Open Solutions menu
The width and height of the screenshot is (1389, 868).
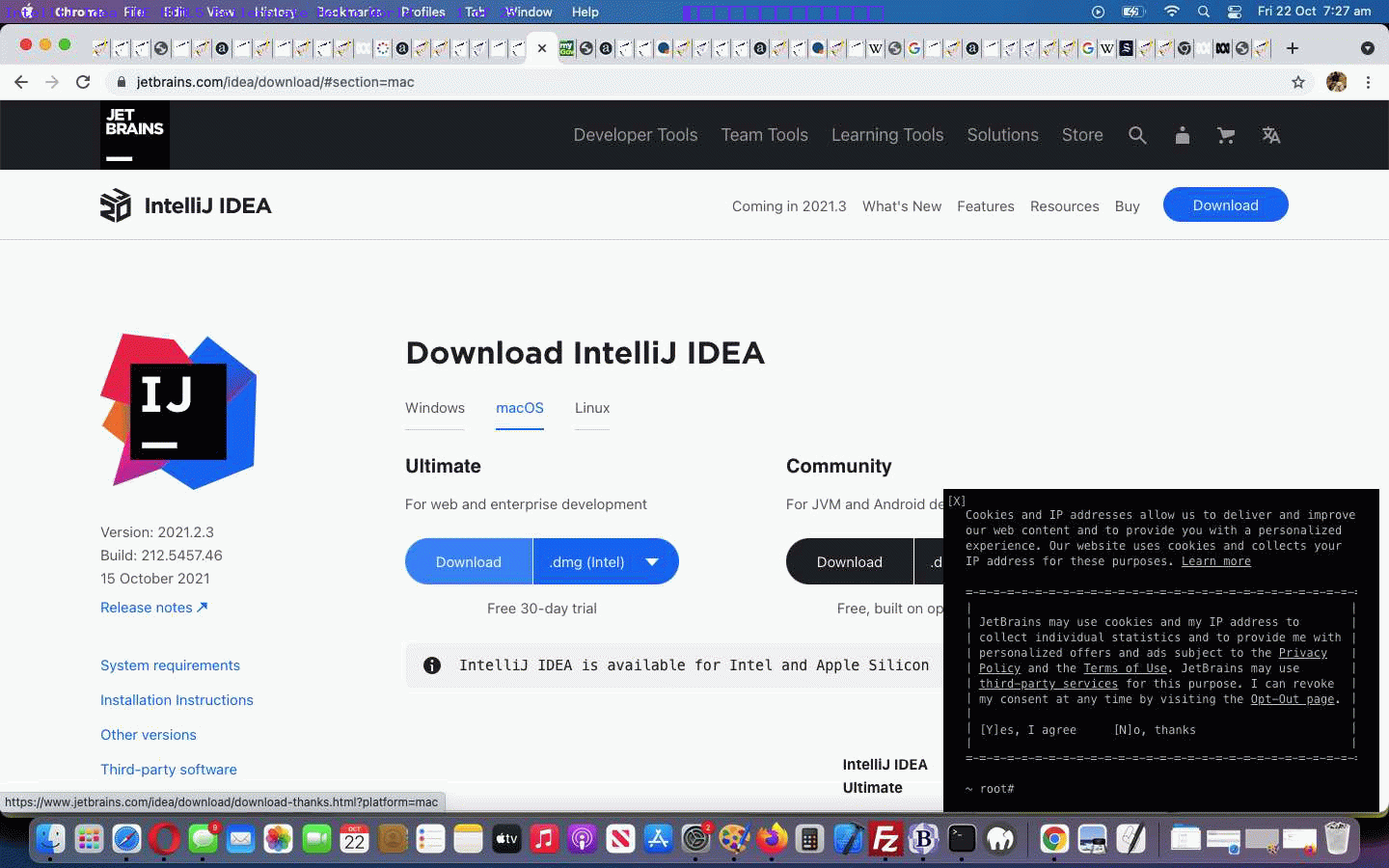tap(1003, 135)
